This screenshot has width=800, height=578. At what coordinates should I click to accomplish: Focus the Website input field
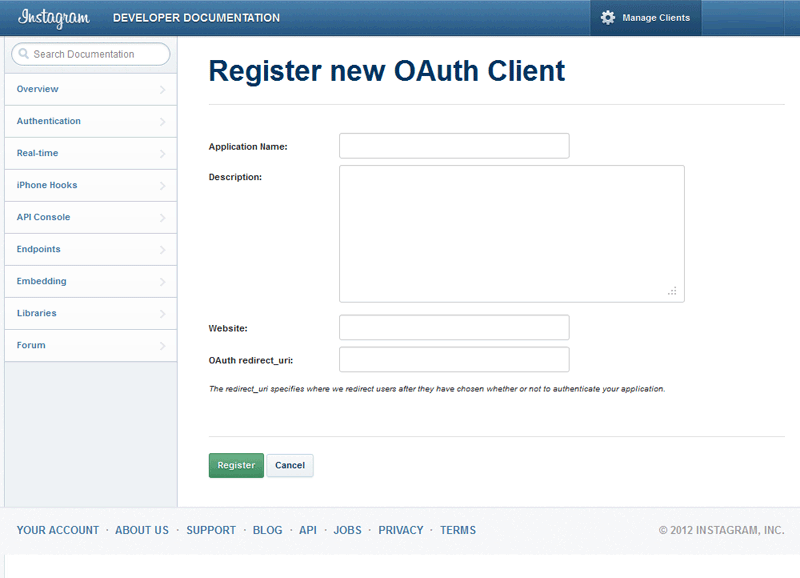coord(454,327)
